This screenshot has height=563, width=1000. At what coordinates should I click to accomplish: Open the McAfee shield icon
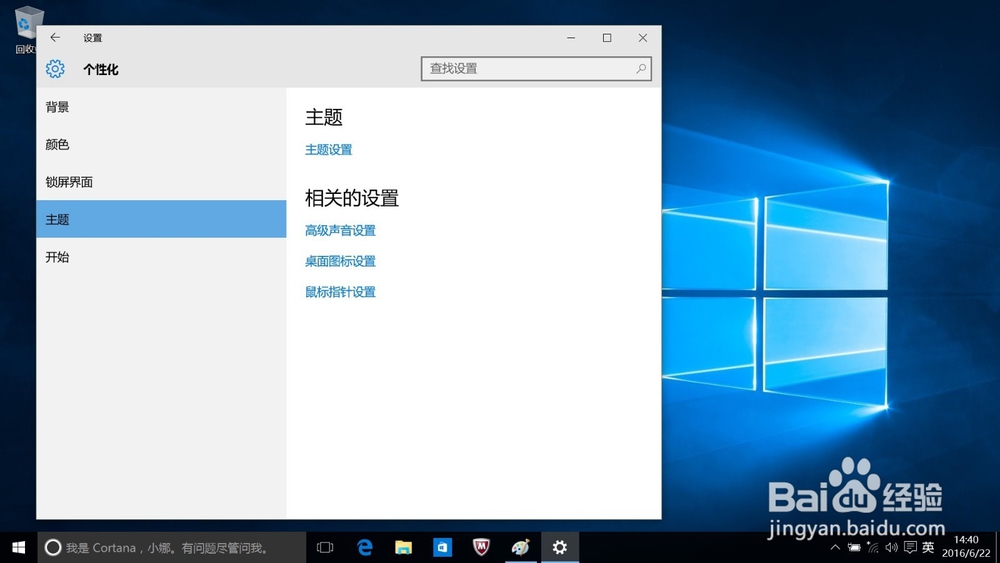pos(481,548)
